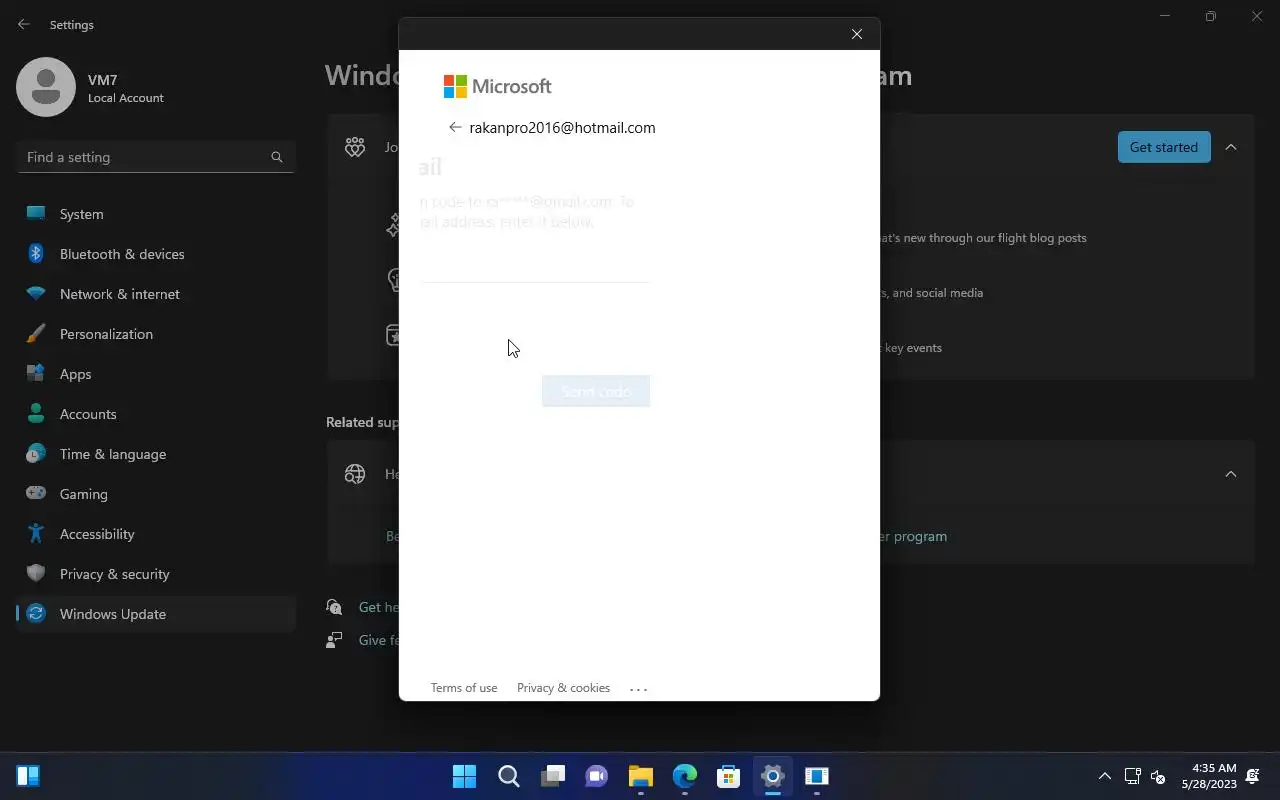Image resolution: width=1280 pixels, height=800 pixels.
Task: Collapse the Related support help section
Action: point(1231,474)
